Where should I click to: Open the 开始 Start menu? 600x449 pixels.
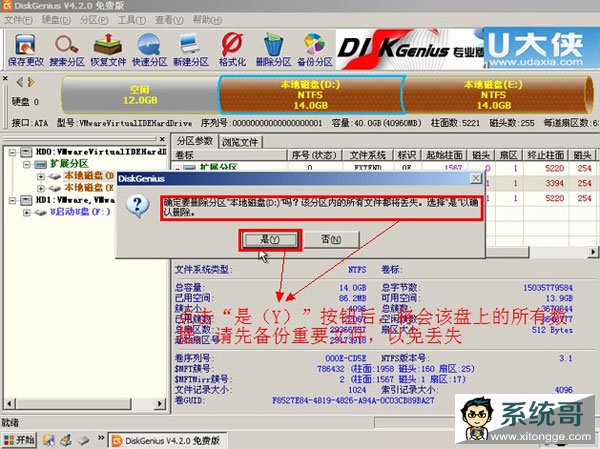(x=19, y=440)
